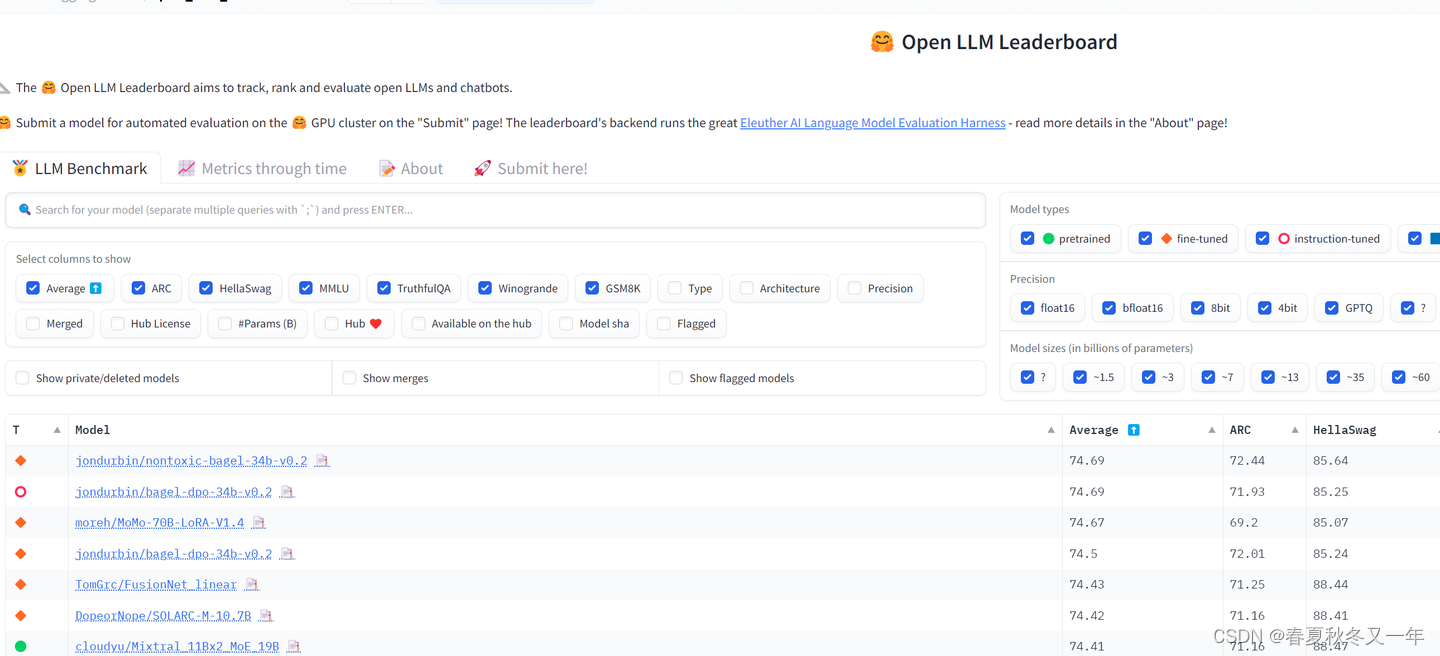This screenshot has height=656, width=1440.
Task: Uncheck the Average column checkbox
Action: click(33, 288)
